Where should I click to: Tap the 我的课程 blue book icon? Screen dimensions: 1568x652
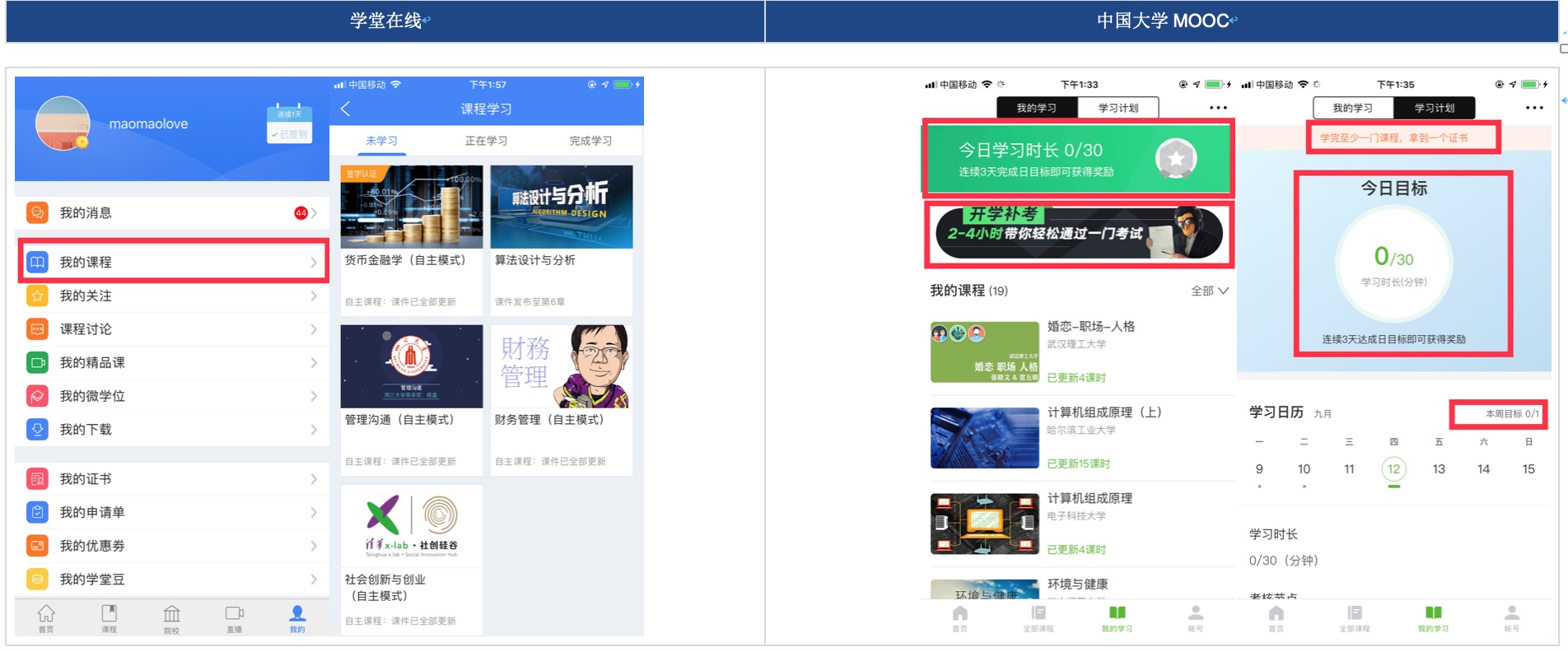[x=37, y=262]
